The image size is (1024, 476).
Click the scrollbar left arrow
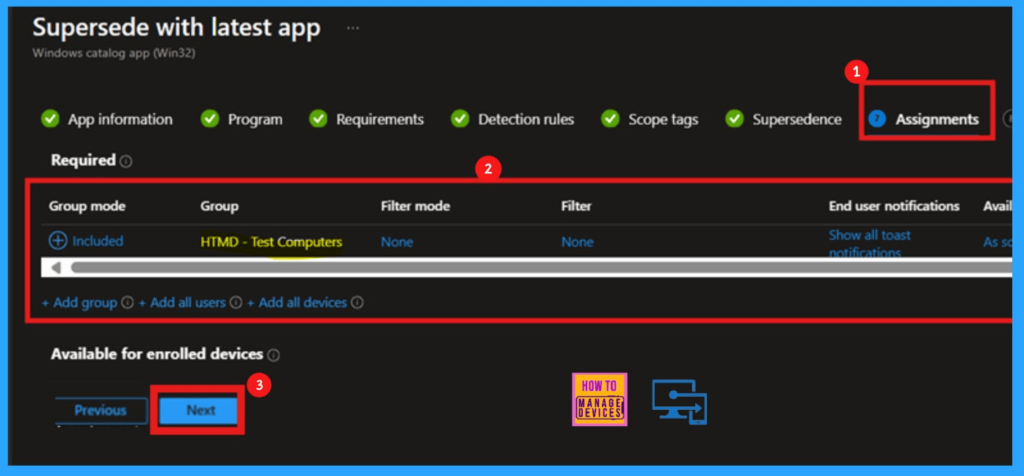pyautogui.click(x=56, y=268)
